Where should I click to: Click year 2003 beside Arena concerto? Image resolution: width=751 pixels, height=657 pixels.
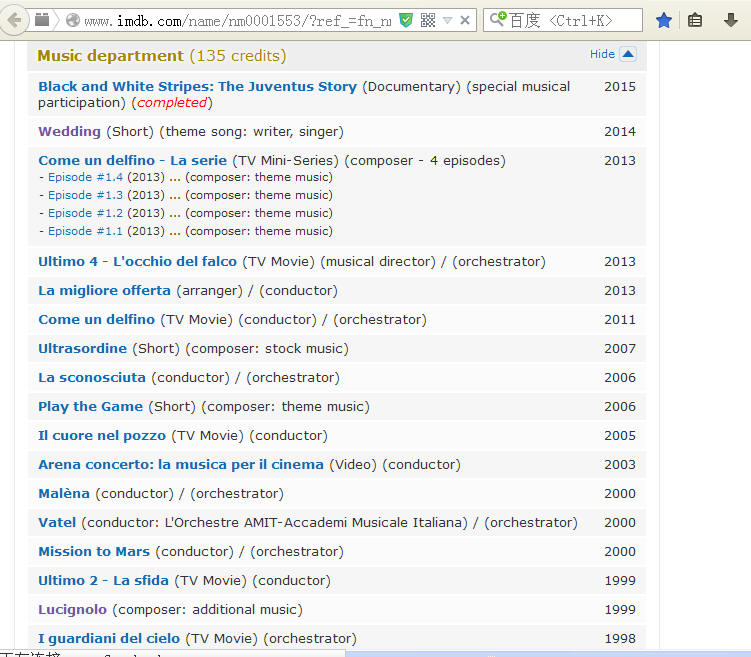(620, 464)
